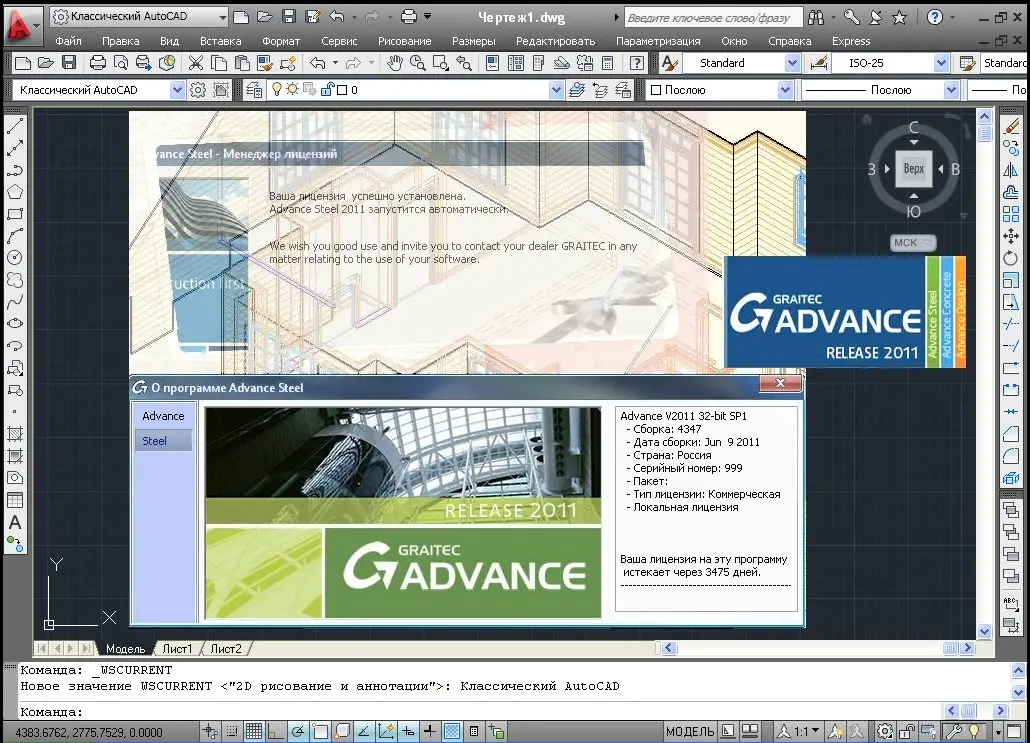The width and height of the screenshot is (1030, 743).
Task: Toggle Dynamic Input in the status bar
Action: [x=408, y=731]
